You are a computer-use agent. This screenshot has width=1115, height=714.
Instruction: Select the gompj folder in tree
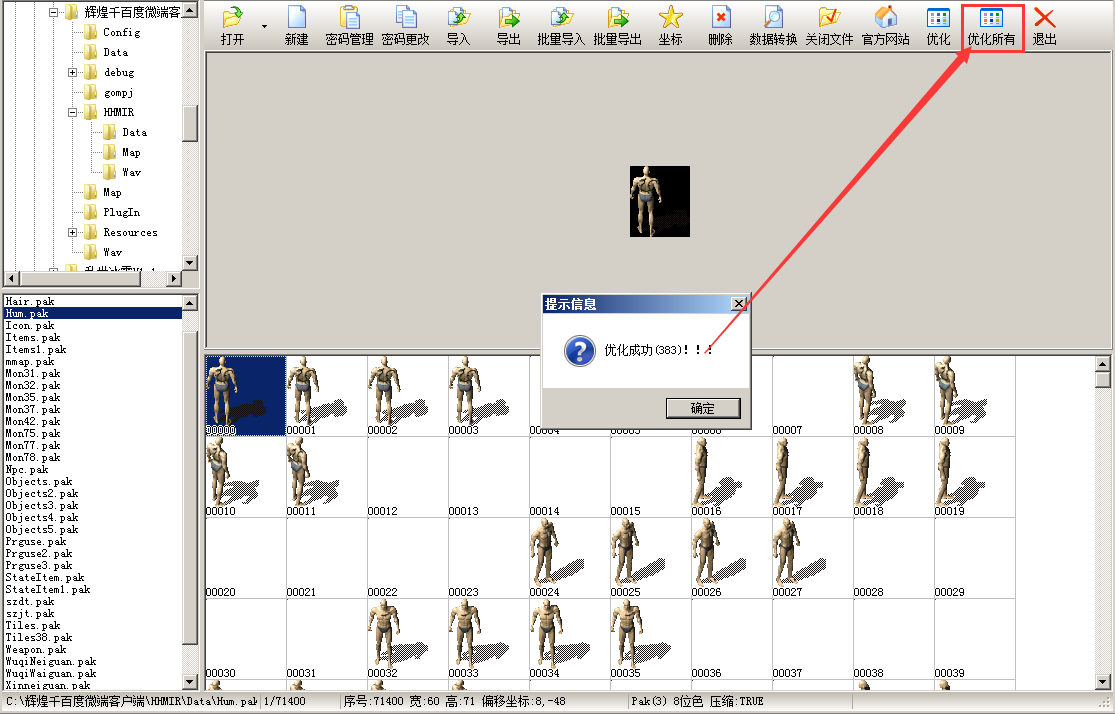(x=119, y=92)
